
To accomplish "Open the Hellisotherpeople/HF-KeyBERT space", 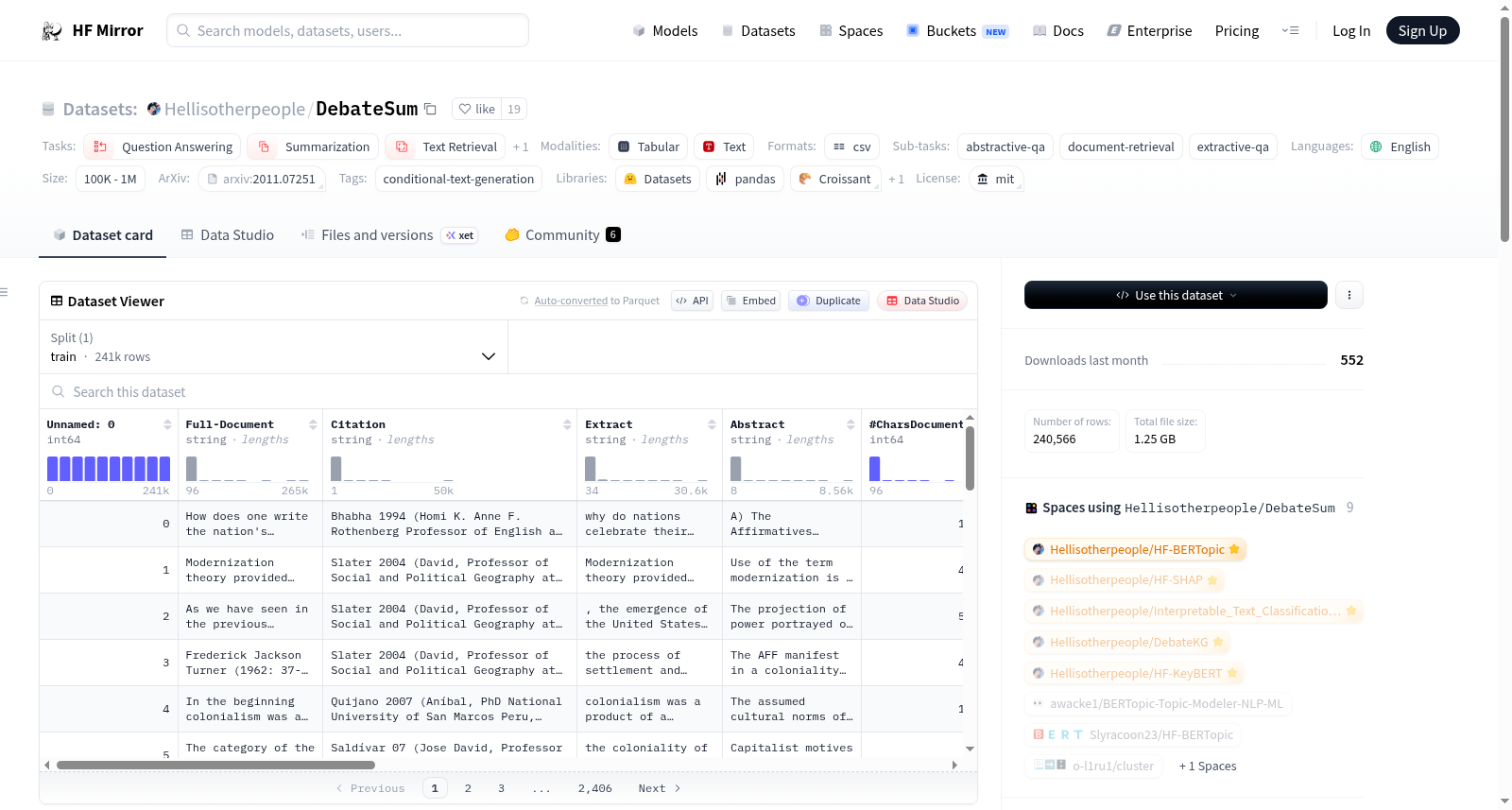I will [1134, 674].
